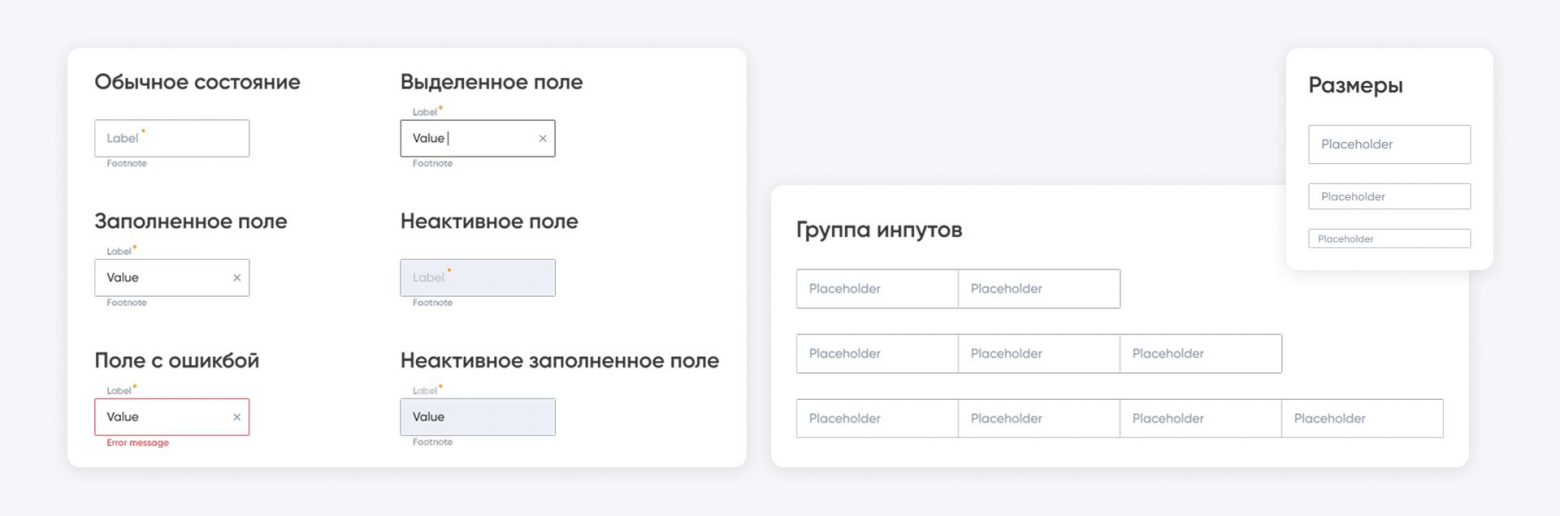Clear the error field's value
The image size is (1560, 516).
tap(237, 417)
